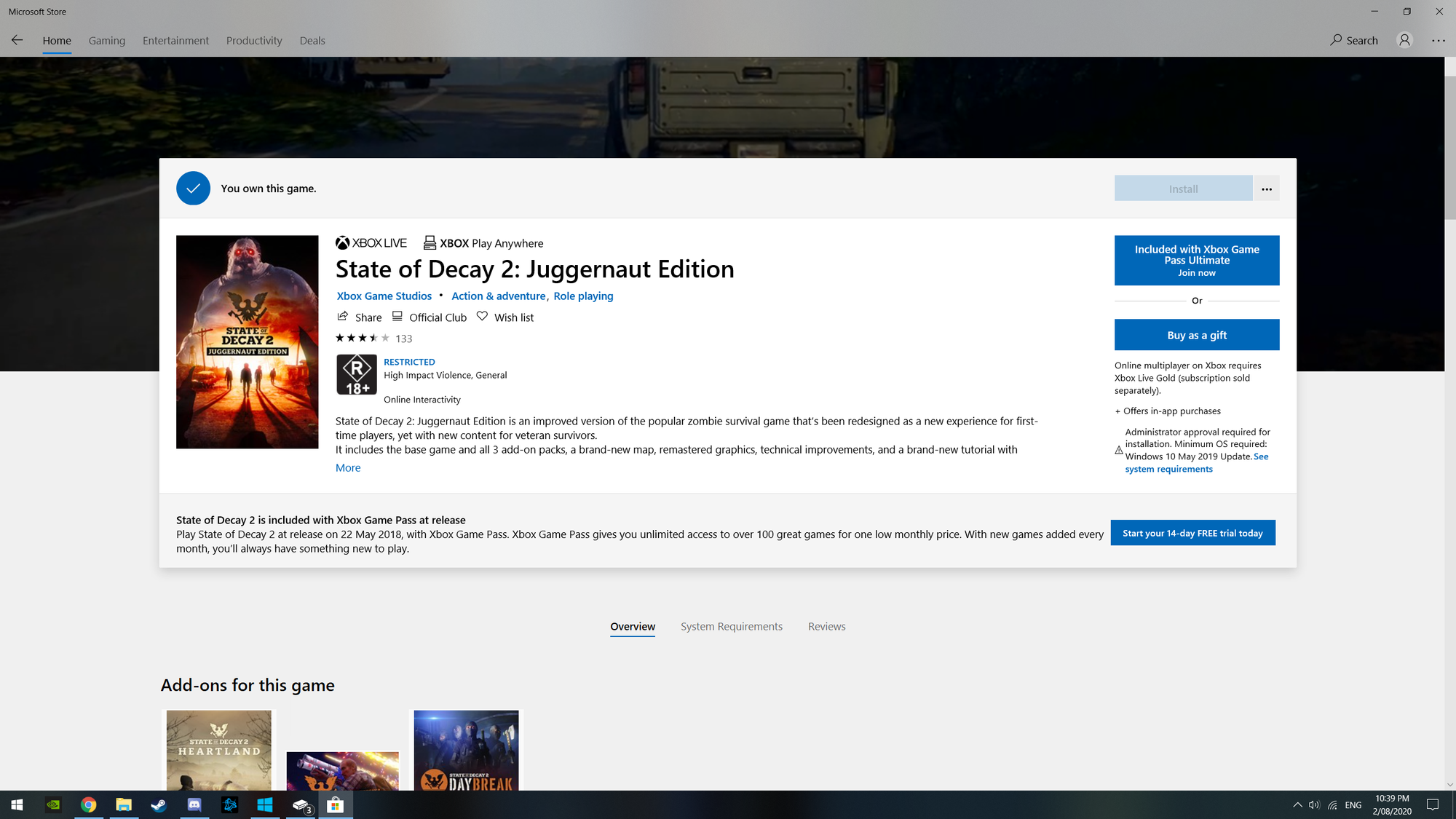Open the middle add-on pack thumbnail
This screenshot has height=819, width=1456.
342,771
